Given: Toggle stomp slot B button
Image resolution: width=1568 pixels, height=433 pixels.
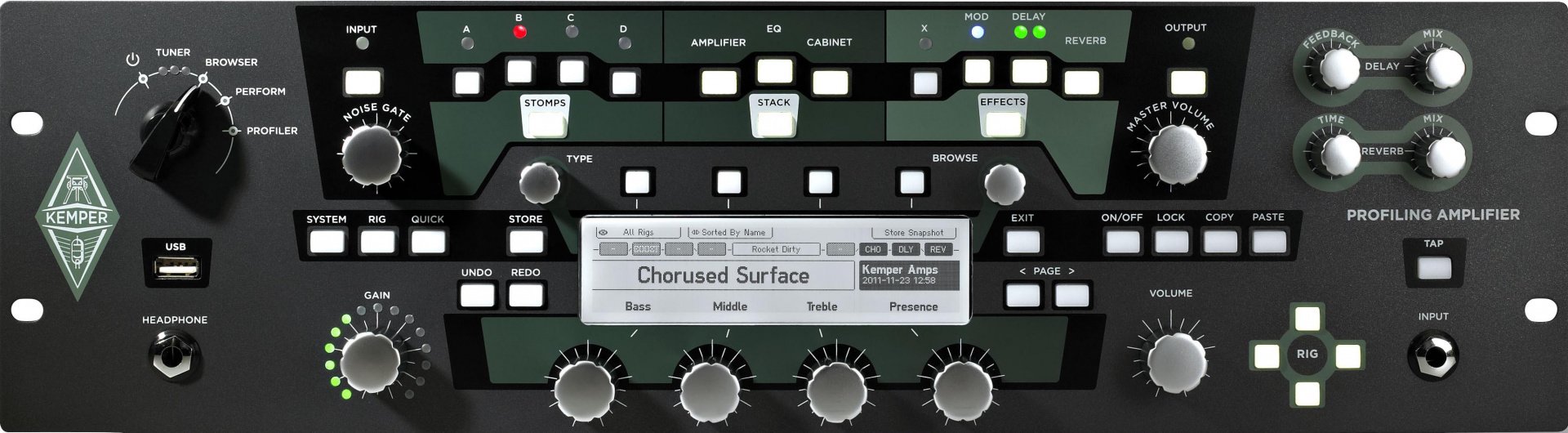Looking at the screenshot, I should [519, 72].
